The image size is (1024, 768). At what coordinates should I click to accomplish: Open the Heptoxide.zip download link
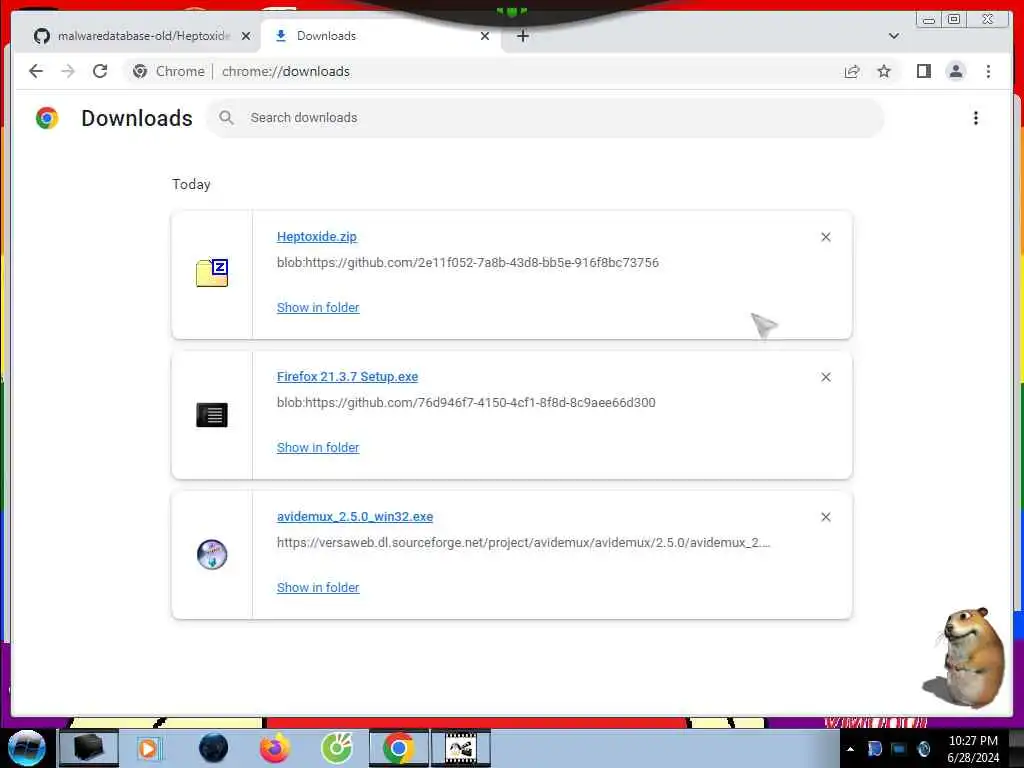click(317, 236)
